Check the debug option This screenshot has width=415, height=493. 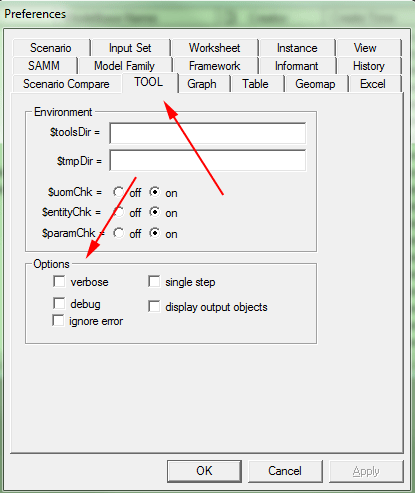(x=59, y=304)
